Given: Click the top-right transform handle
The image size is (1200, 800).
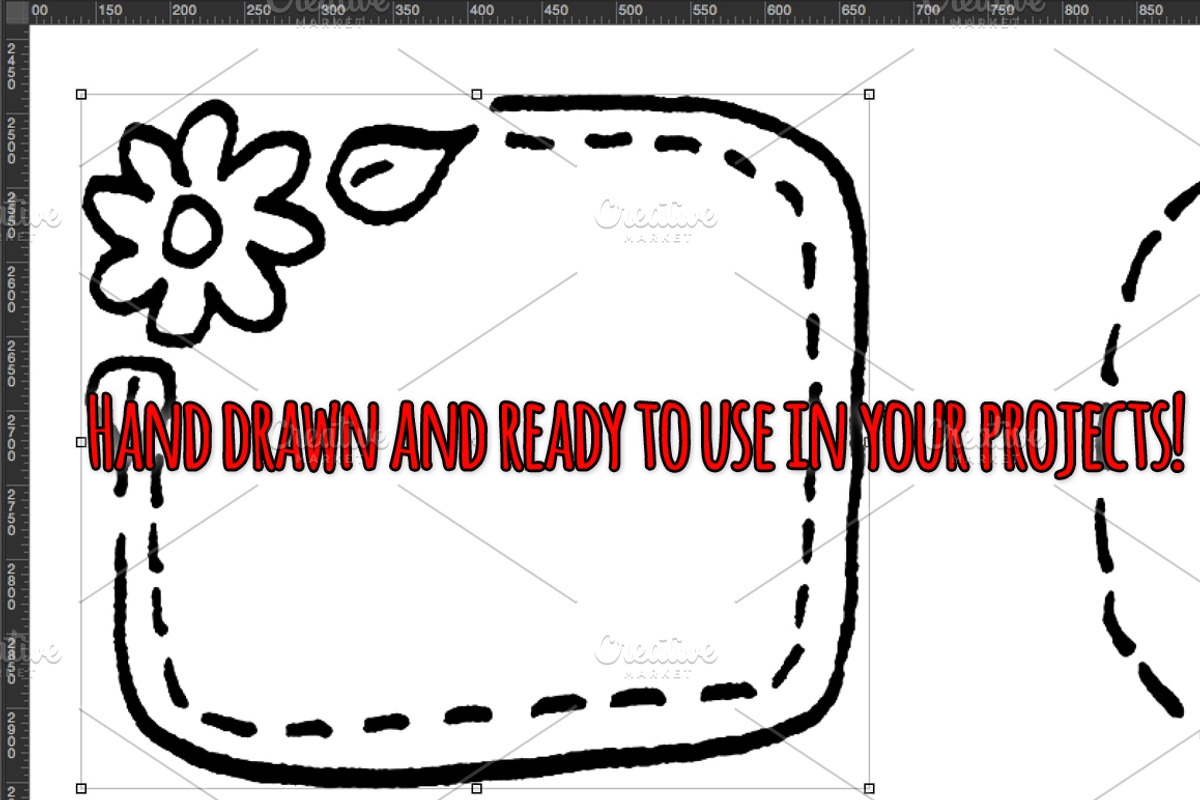Looking at the screenshot, I should click(869, 94).
